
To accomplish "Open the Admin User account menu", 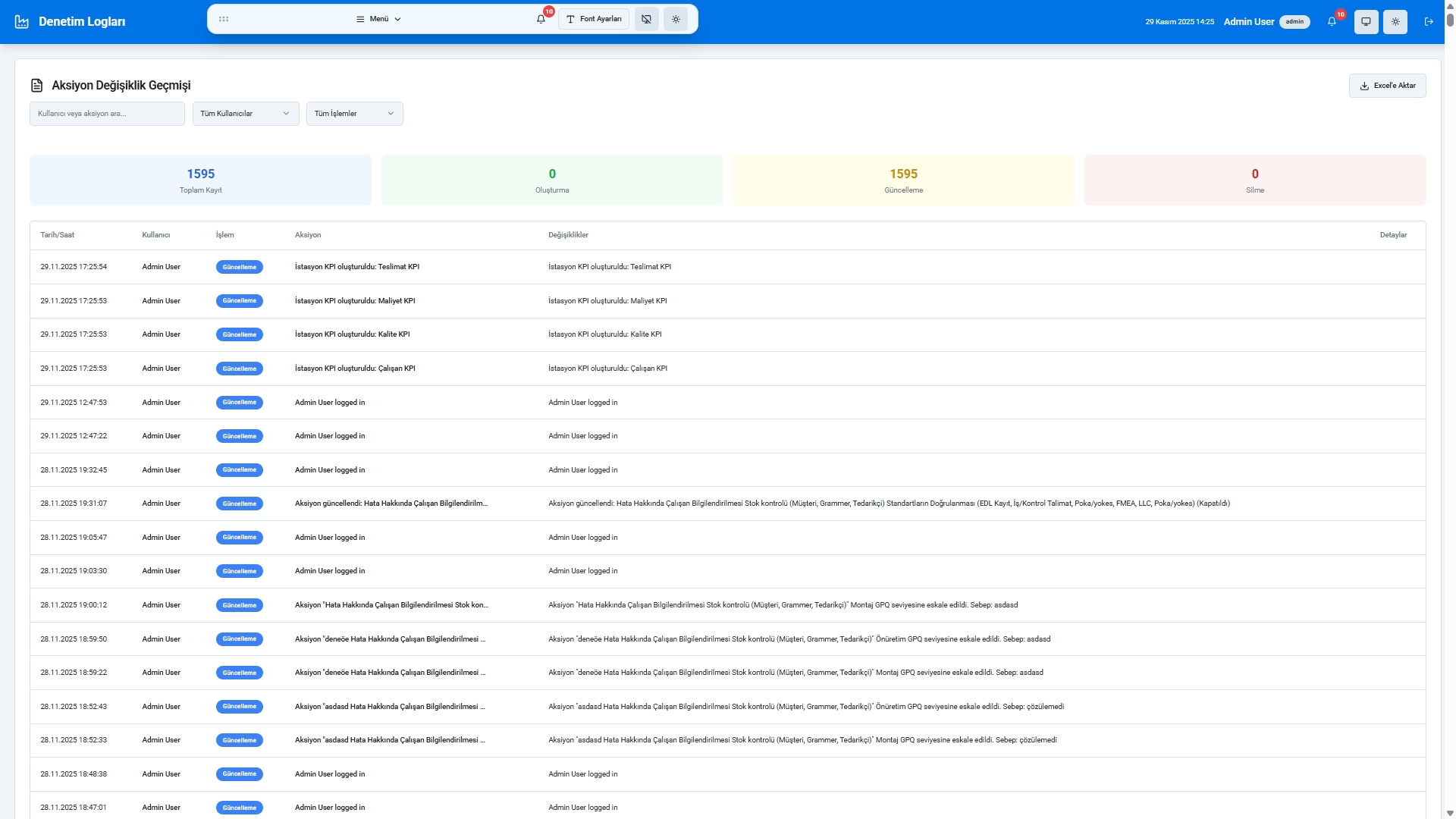I will pyautogui.click(x=1248, y=21).
